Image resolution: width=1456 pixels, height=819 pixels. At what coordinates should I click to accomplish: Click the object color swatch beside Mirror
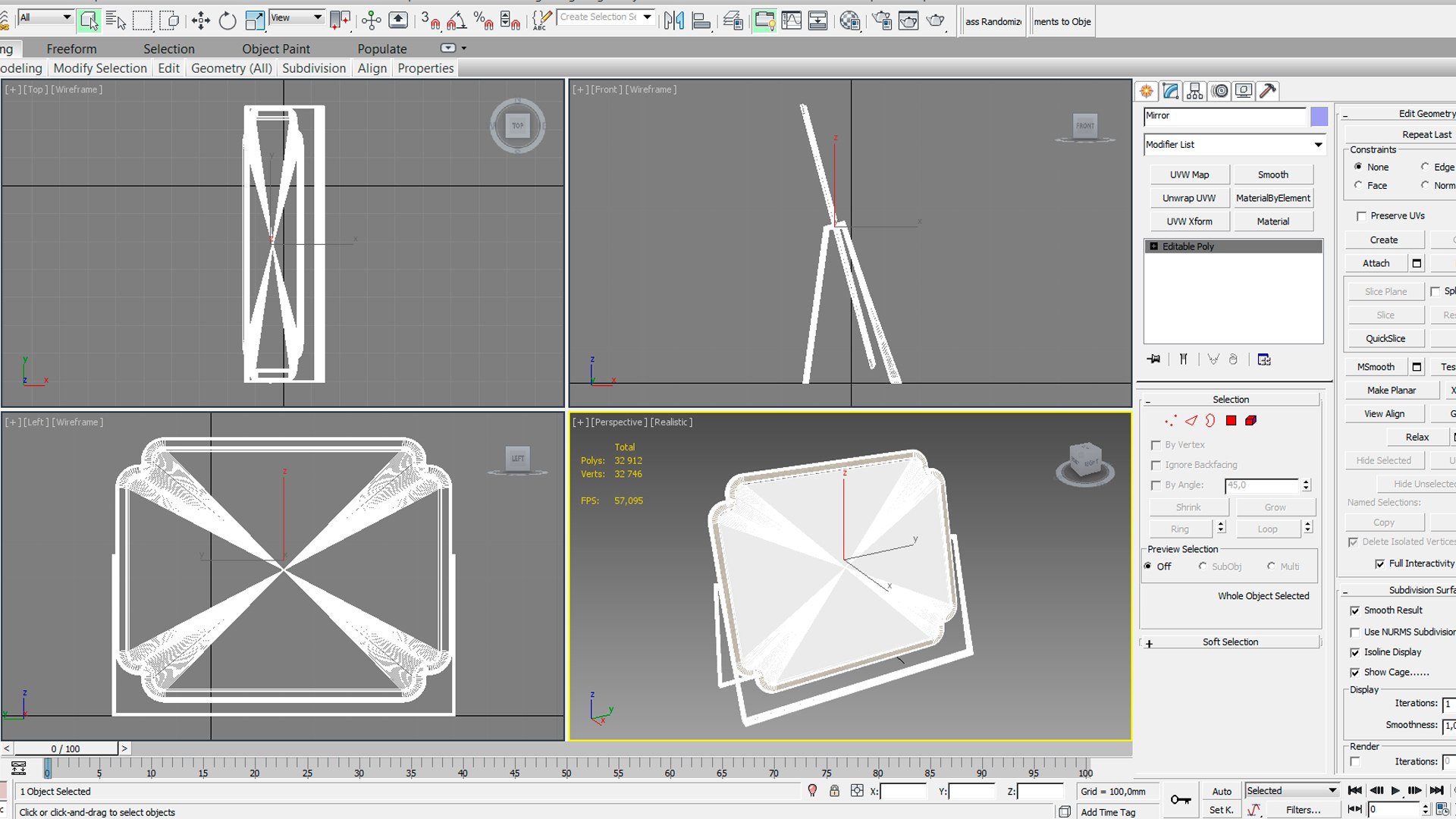click(x=1319, y=116)
